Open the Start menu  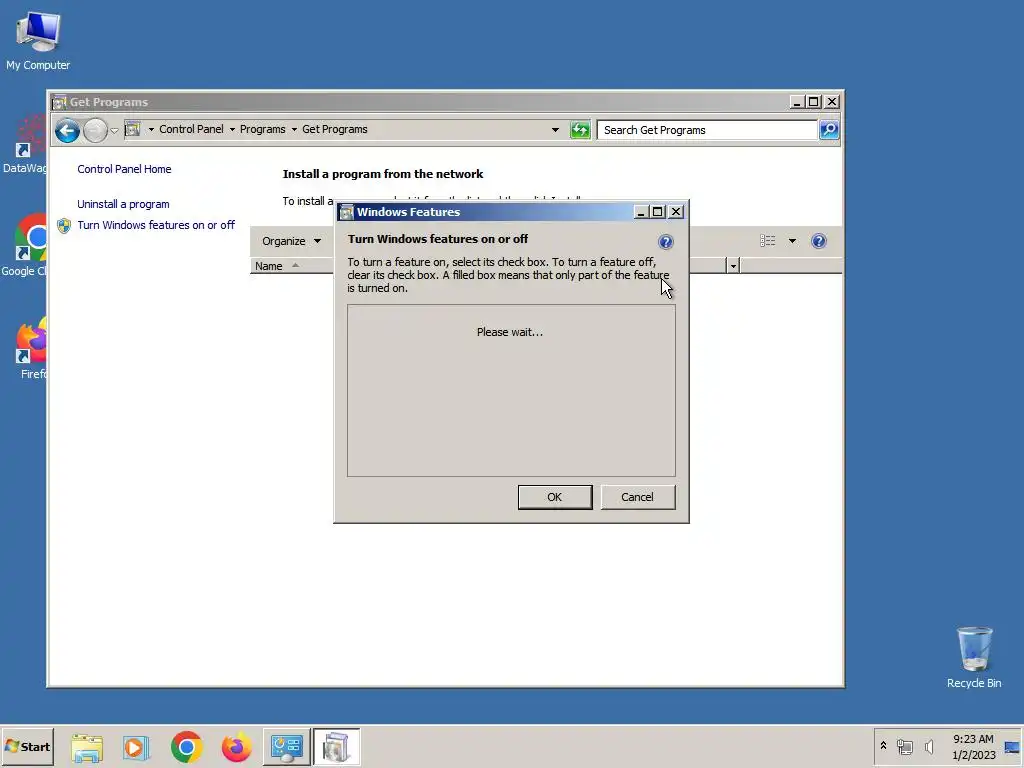tap(27, 746)
